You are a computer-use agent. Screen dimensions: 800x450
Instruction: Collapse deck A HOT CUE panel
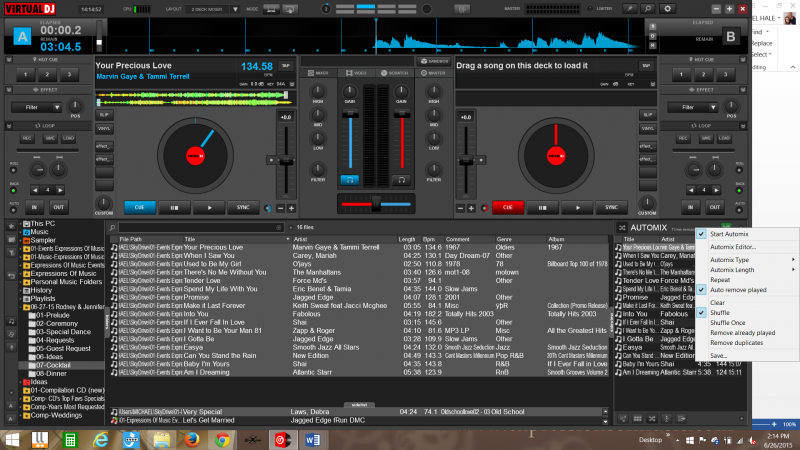(x=9, y=60)
